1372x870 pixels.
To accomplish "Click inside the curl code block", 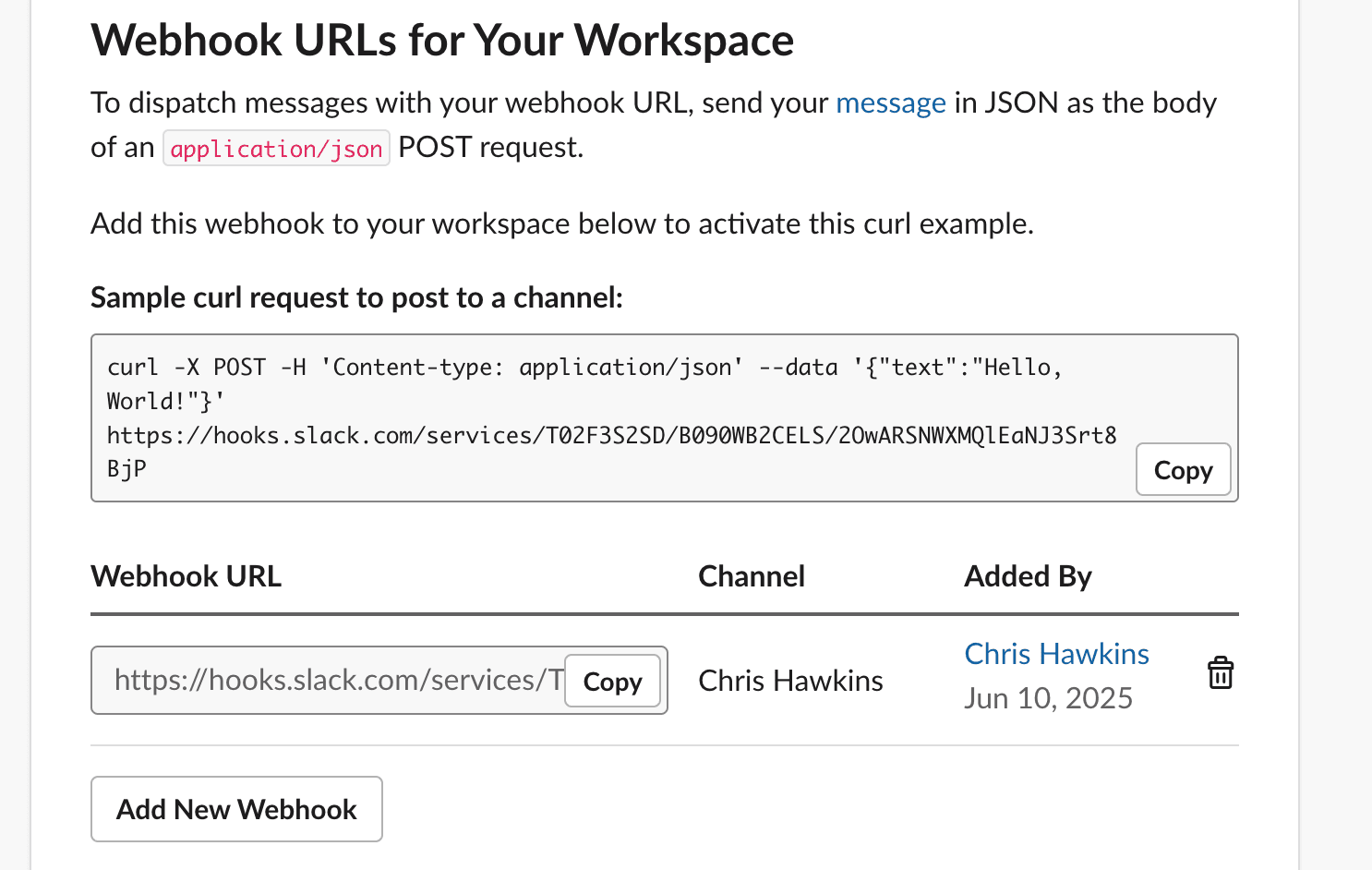I will pos(554,400).
